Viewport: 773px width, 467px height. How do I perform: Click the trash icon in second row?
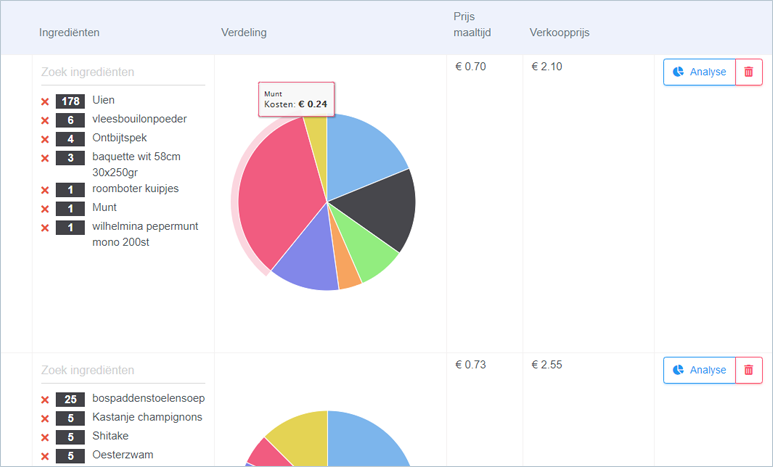click(x=748, y=370)
